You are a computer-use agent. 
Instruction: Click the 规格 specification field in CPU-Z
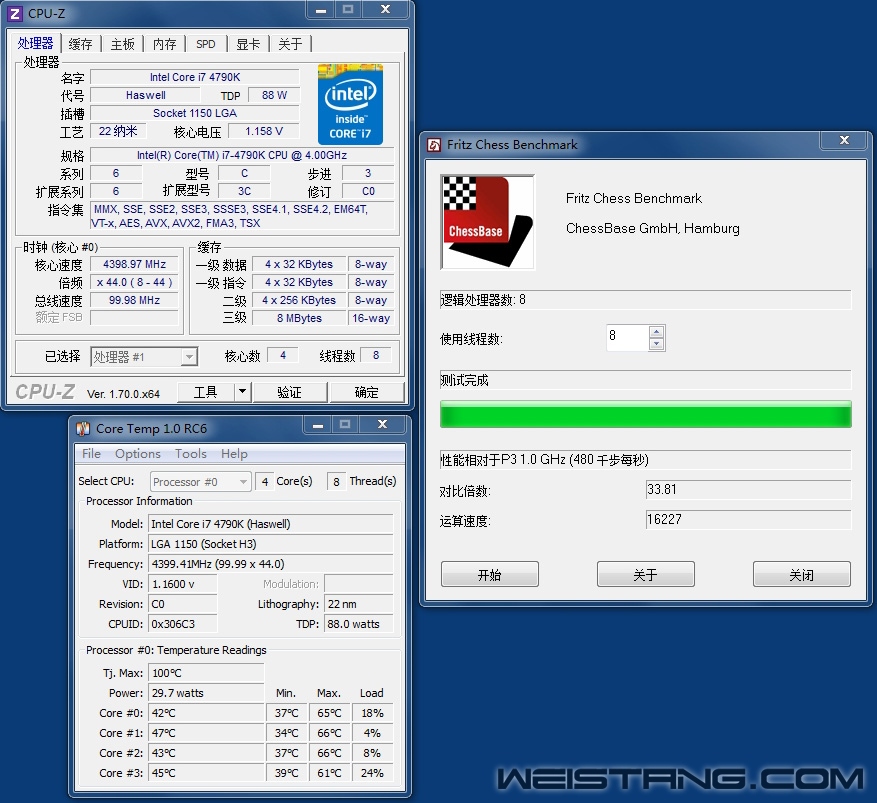pos(242,155)
